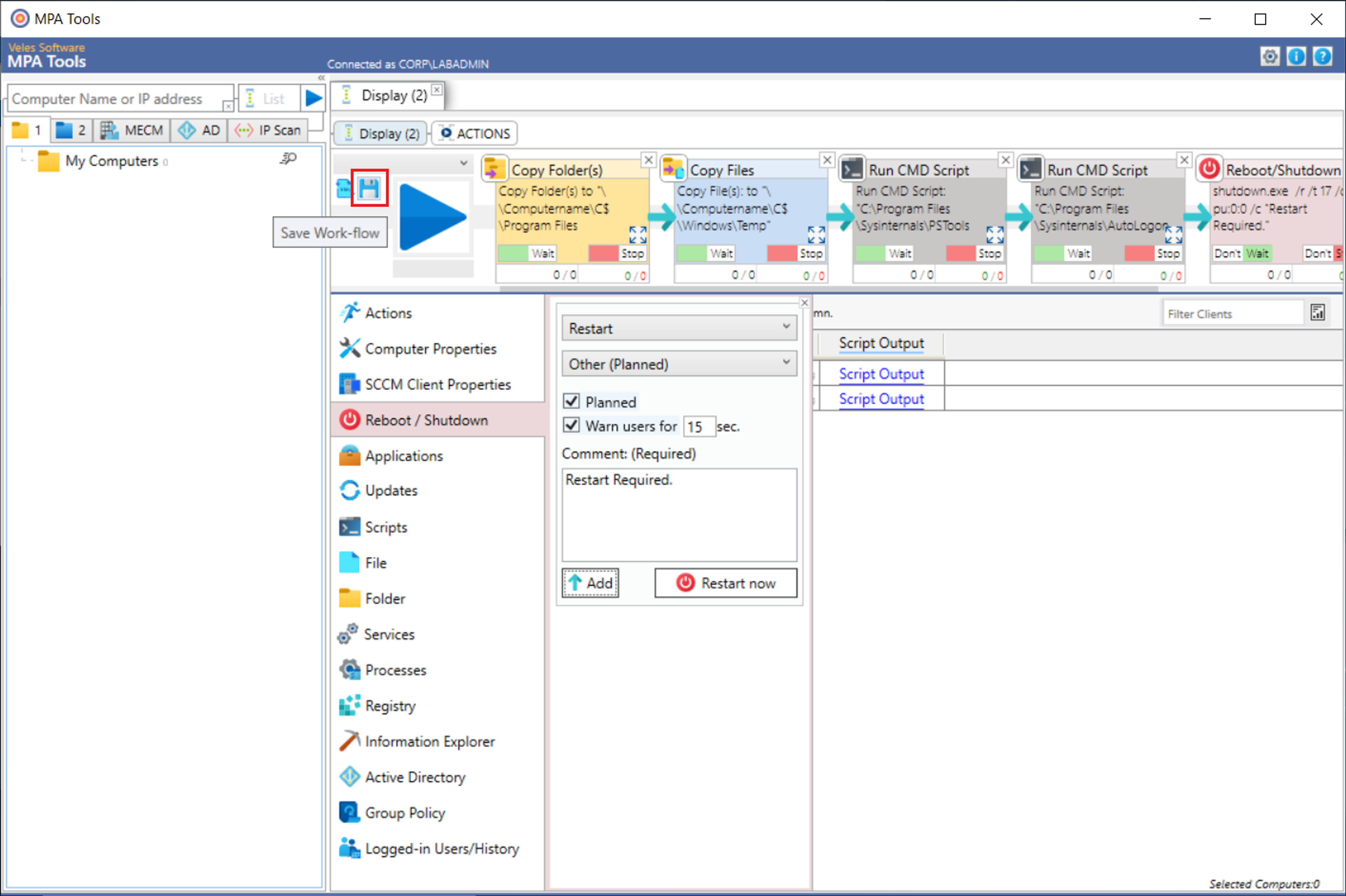The image size is (1346, 896).
Task: Switch to the MECM tab
Action: click(132, 130)
